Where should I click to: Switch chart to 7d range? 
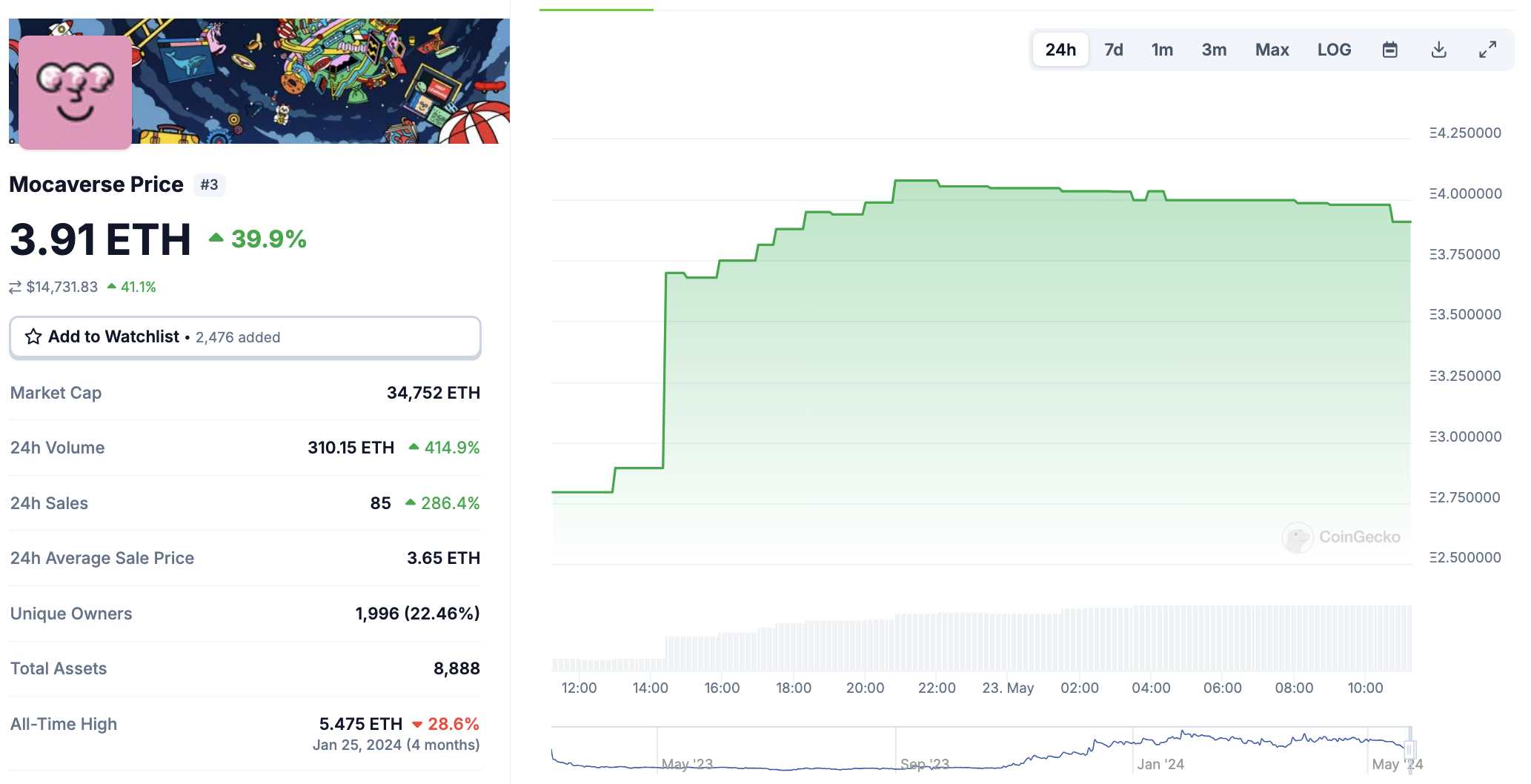1113,50
